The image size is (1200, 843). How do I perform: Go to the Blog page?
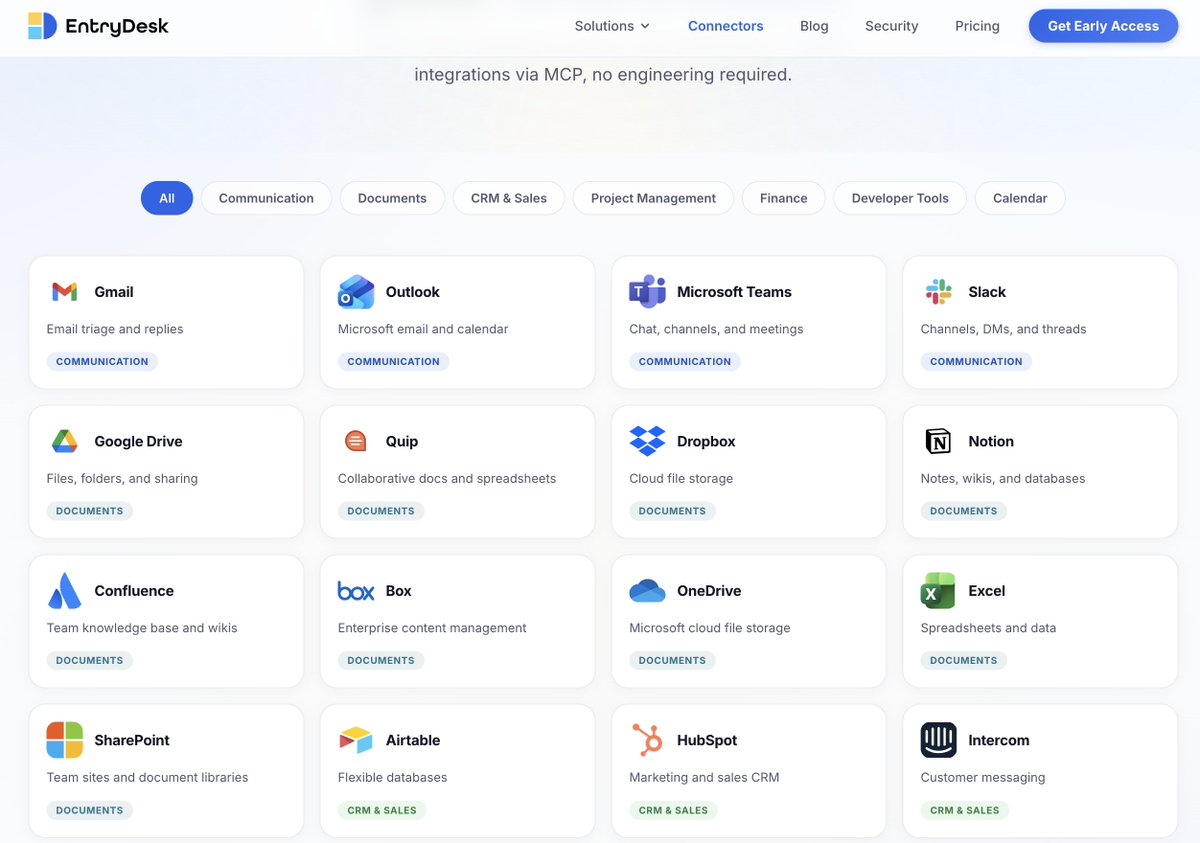click(x=814, y=26)
